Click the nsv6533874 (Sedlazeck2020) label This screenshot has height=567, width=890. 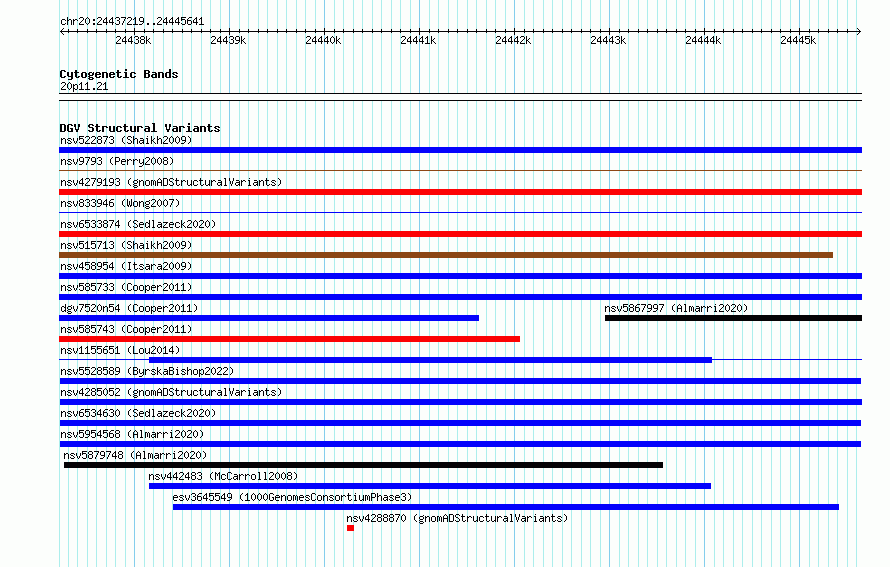click(138, 224)
